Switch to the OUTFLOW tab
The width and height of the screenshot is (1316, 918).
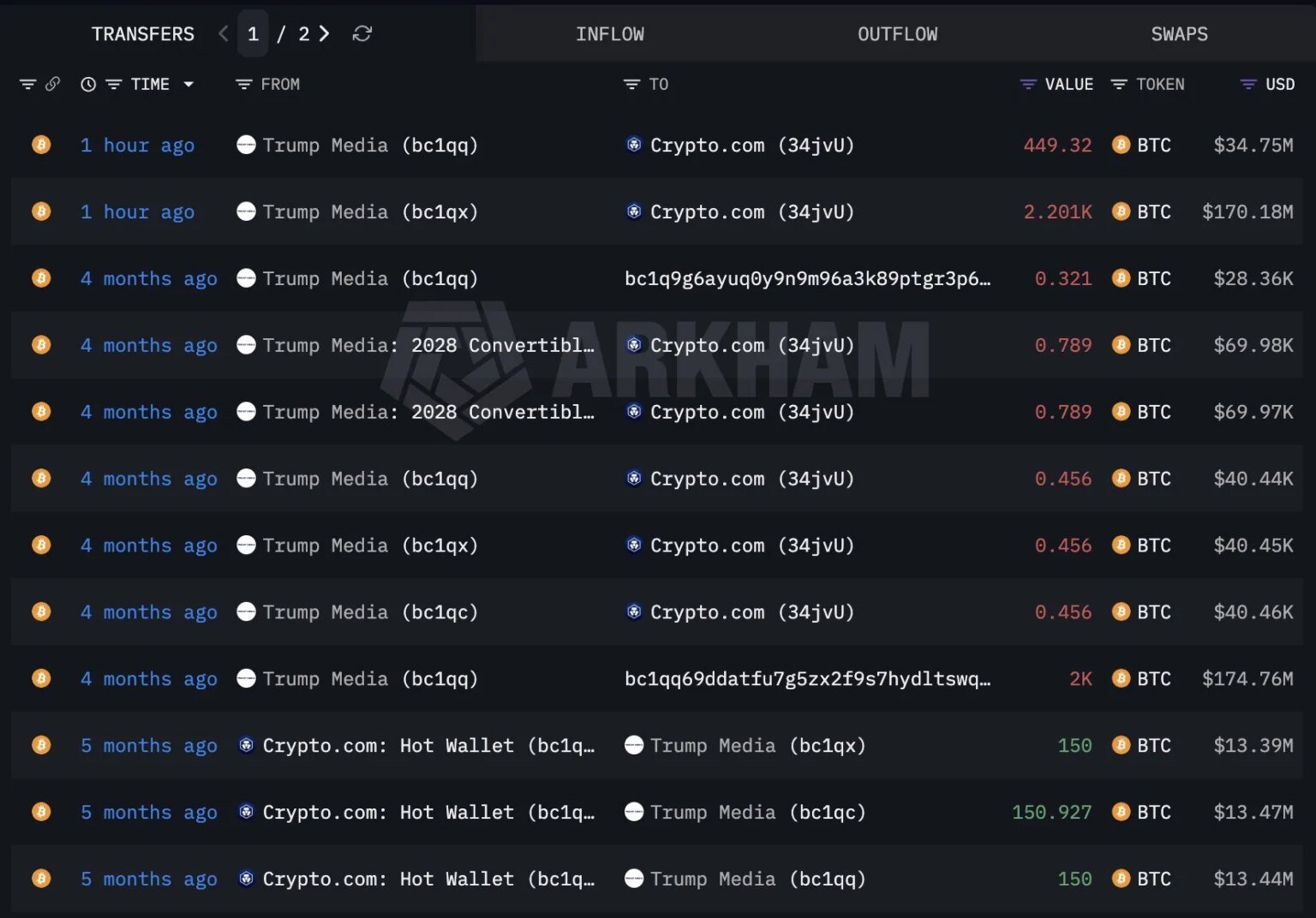897,34
